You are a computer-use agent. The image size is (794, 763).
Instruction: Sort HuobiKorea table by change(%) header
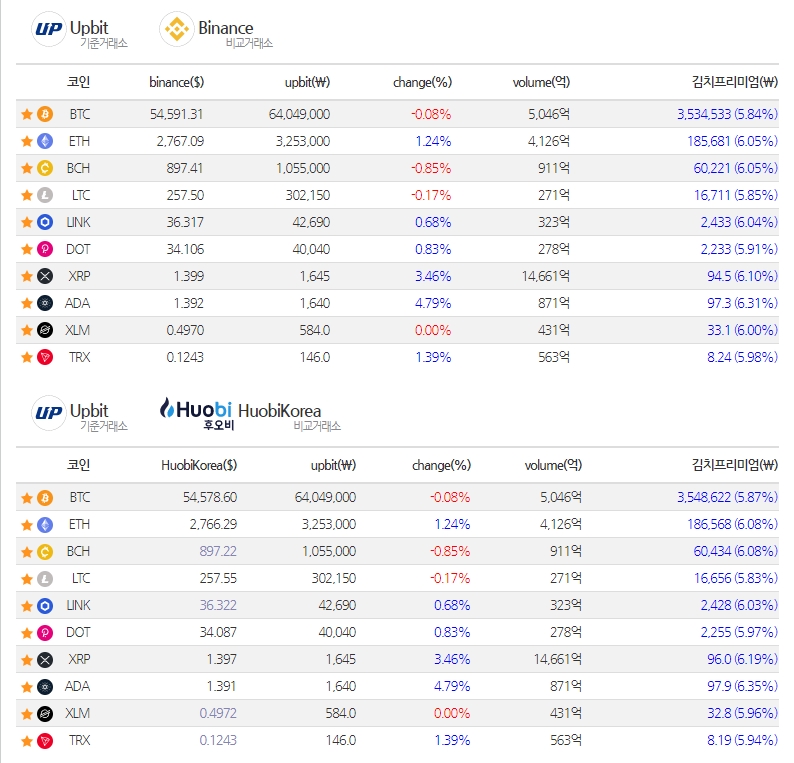coord(441,465)
